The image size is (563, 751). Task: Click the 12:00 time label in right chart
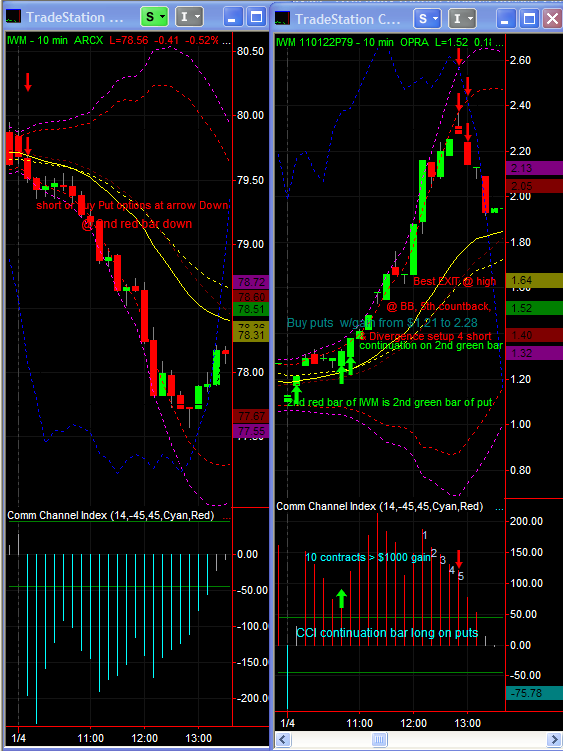click(x=414, y=723)
